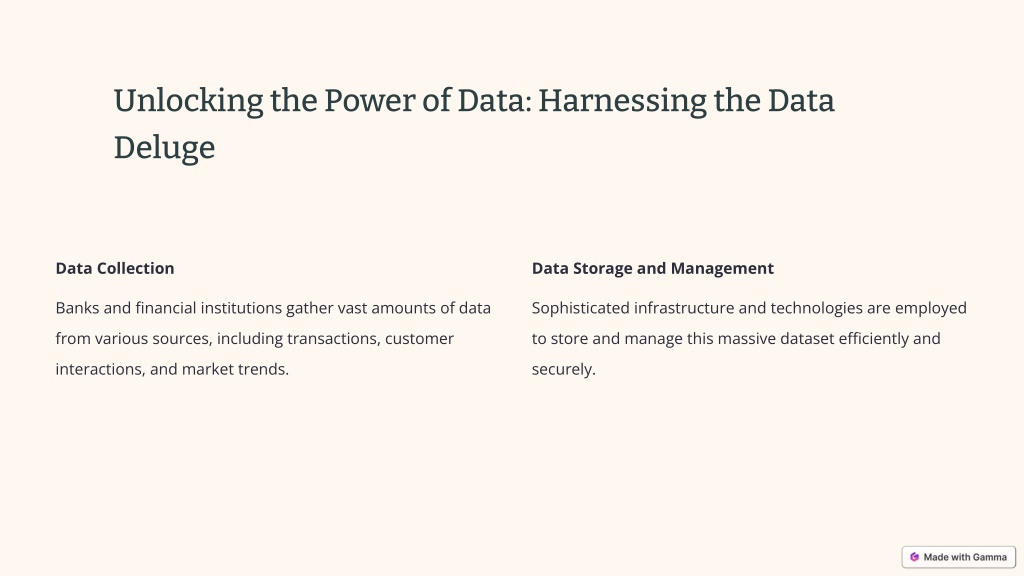The height and width of the screenshot is (576, 1024).
Task: Select the 'Data Storage and Management' heading
Action: pyautogui.click(x=652, y=268)
